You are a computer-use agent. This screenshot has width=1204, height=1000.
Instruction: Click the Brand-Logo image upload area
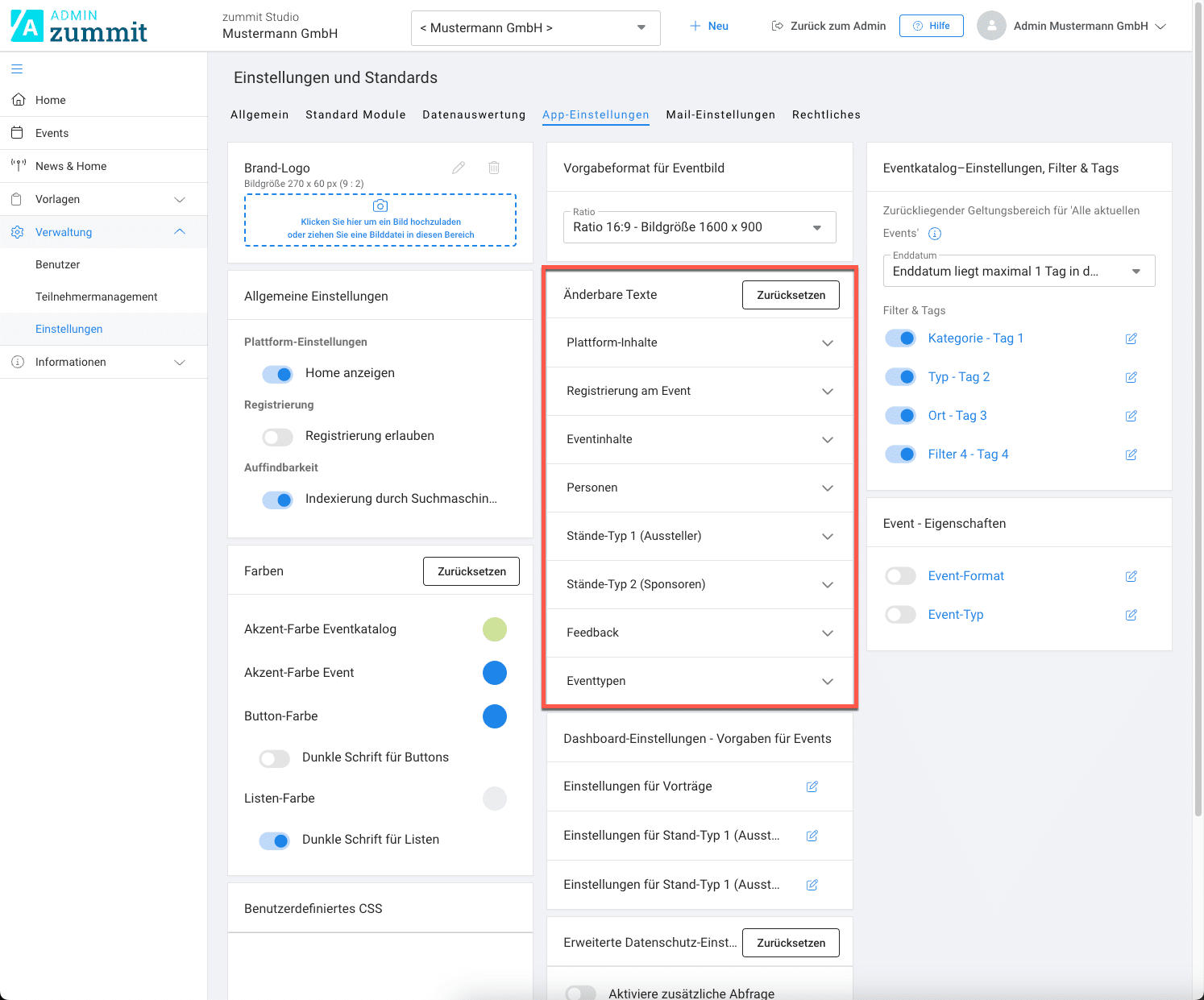pos(380,220)
